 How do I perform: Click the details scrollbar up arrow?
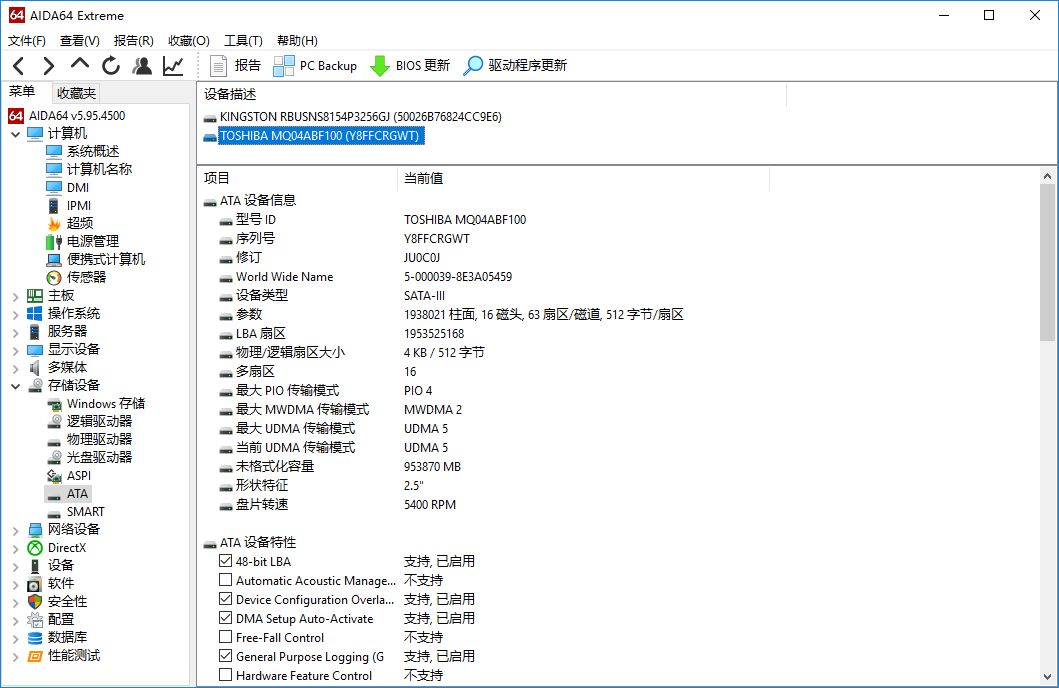[1048, 176]
